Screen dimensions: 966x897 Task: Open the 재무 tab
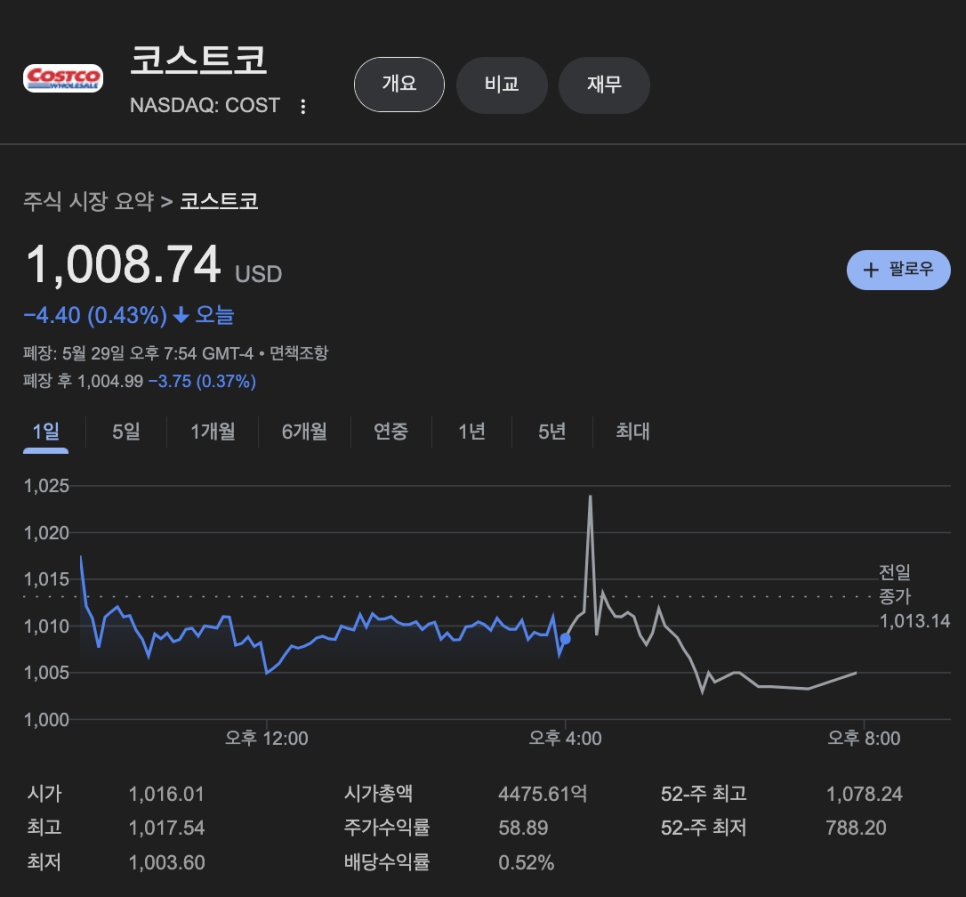[x=604, y=84]
